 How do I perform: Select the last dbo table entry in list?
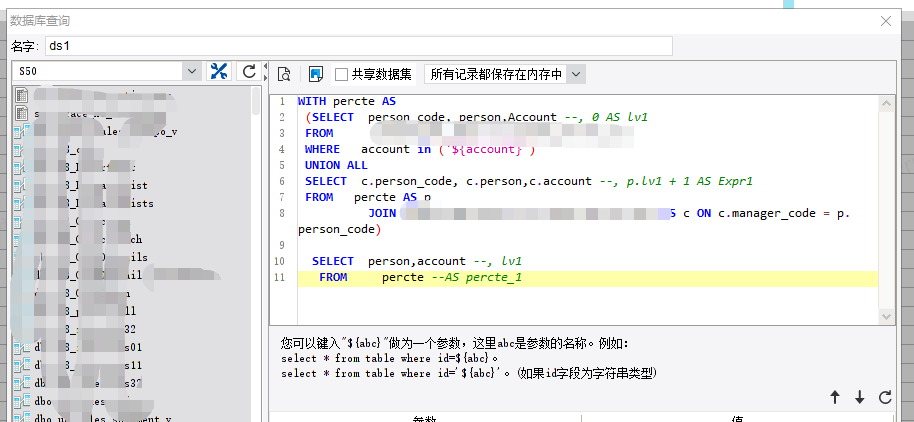tap(100, 417)
